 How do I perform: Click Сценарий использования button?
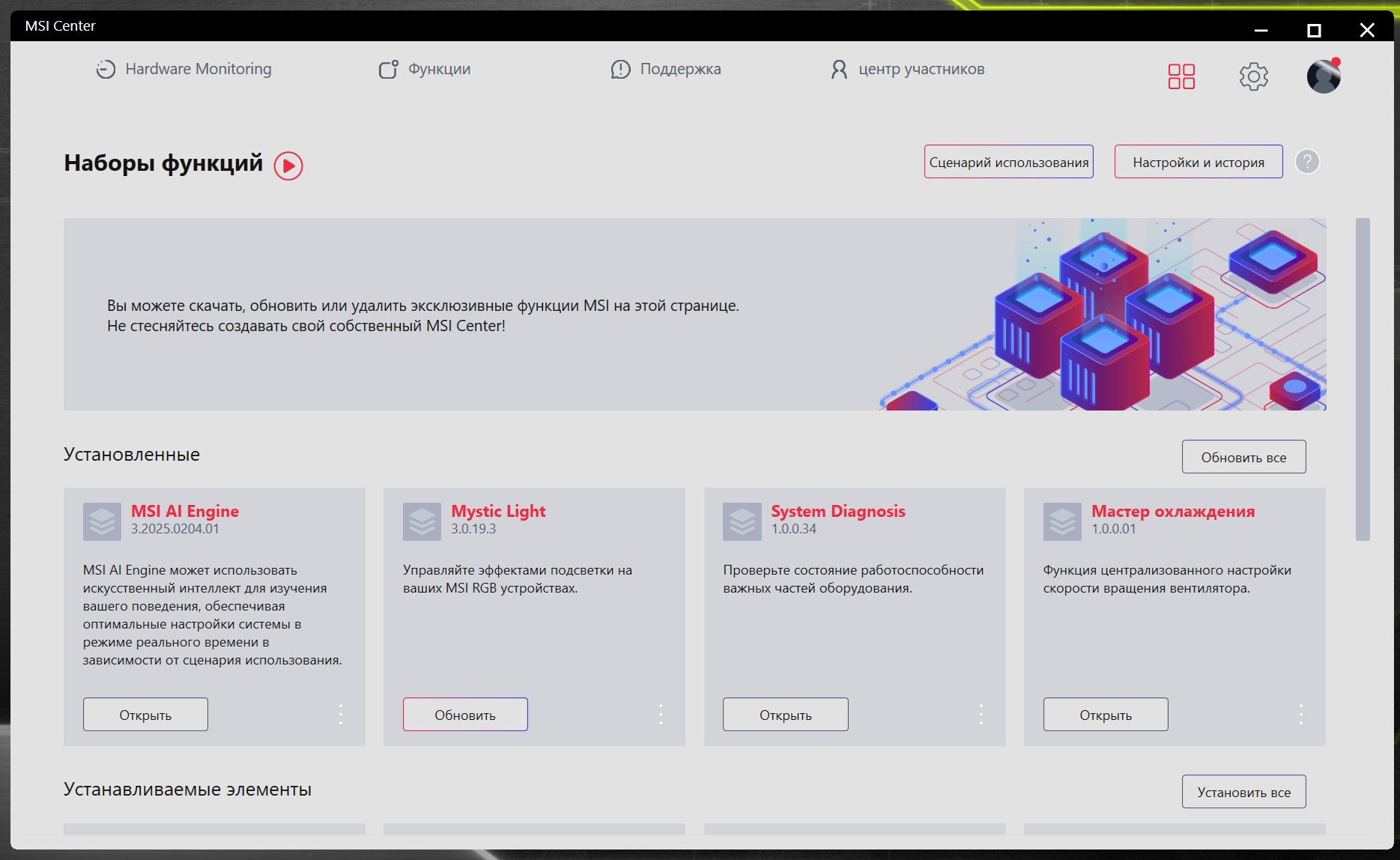[x=1008, y=162]
